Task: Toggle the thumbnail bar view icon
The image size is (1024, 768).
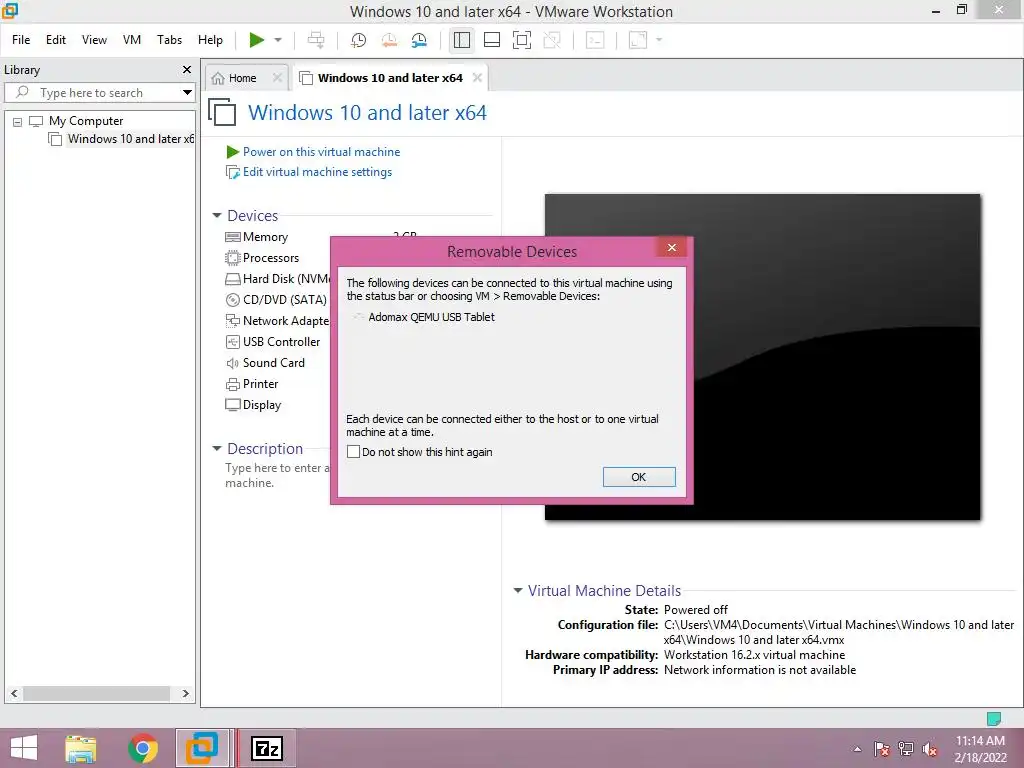Action: 492,40
